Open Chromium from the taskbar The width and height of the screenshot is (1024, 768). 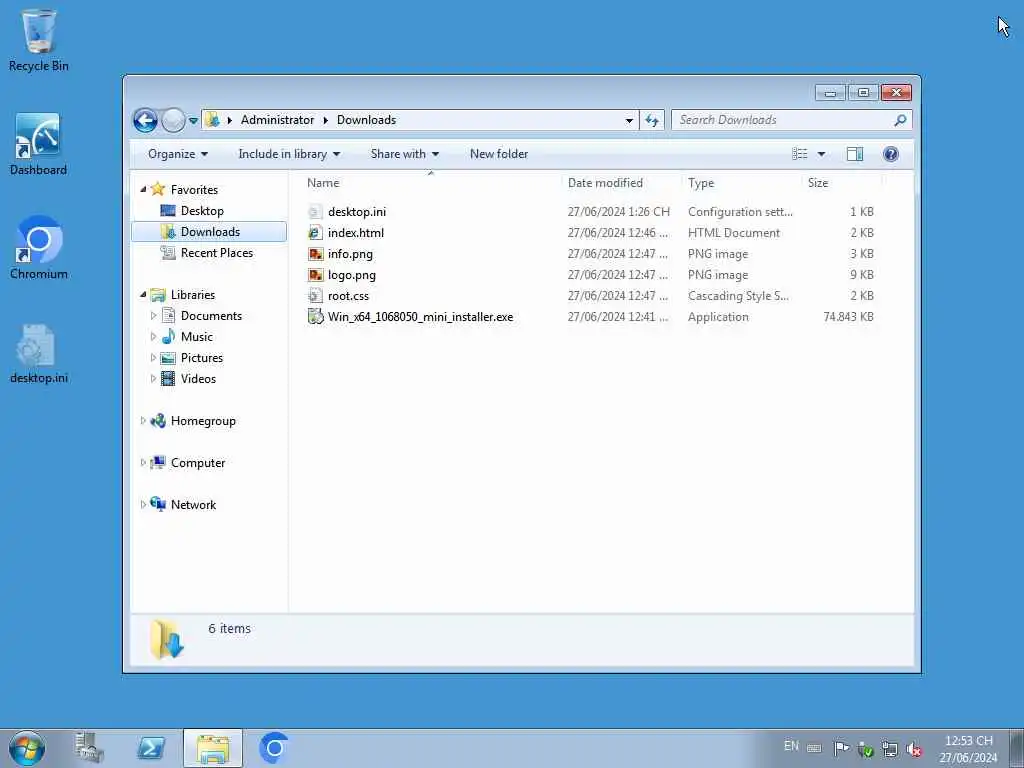[274, 748]
